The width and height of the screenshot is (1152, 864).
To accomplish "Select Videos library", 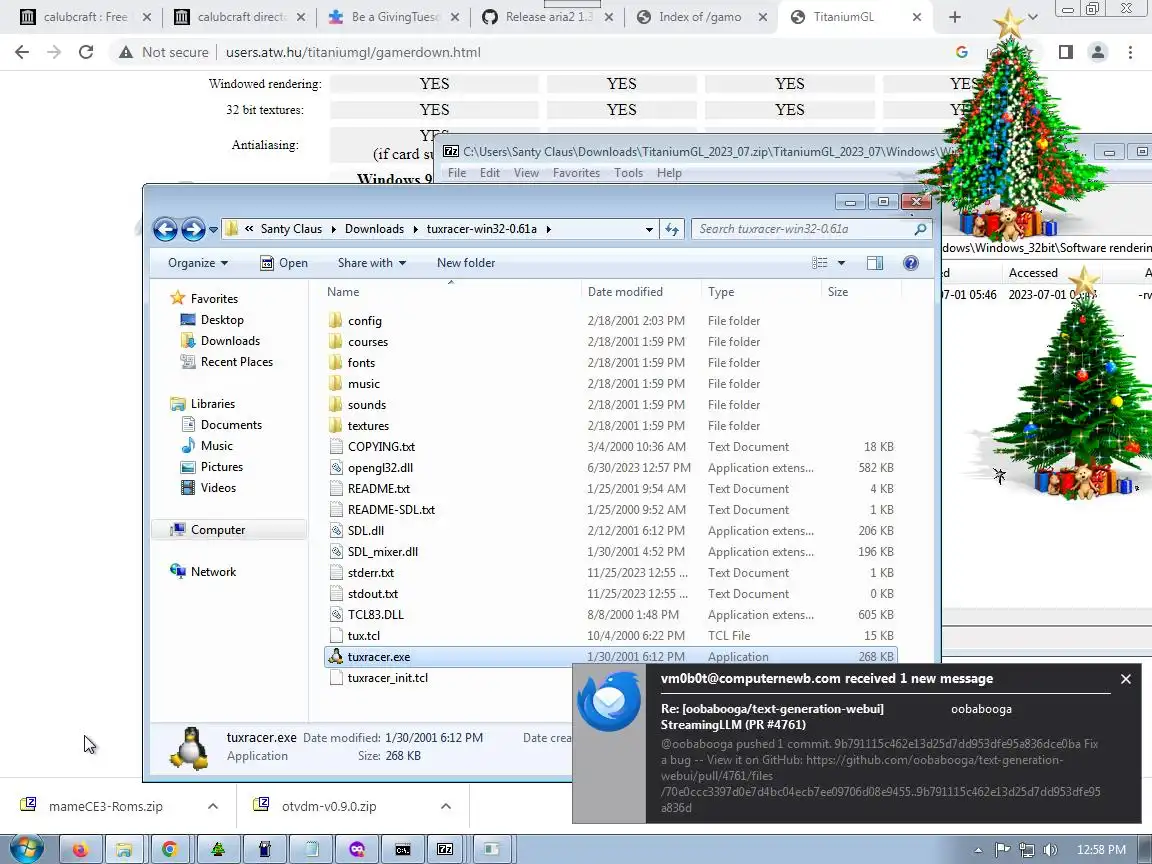I will tap(209, 488).
